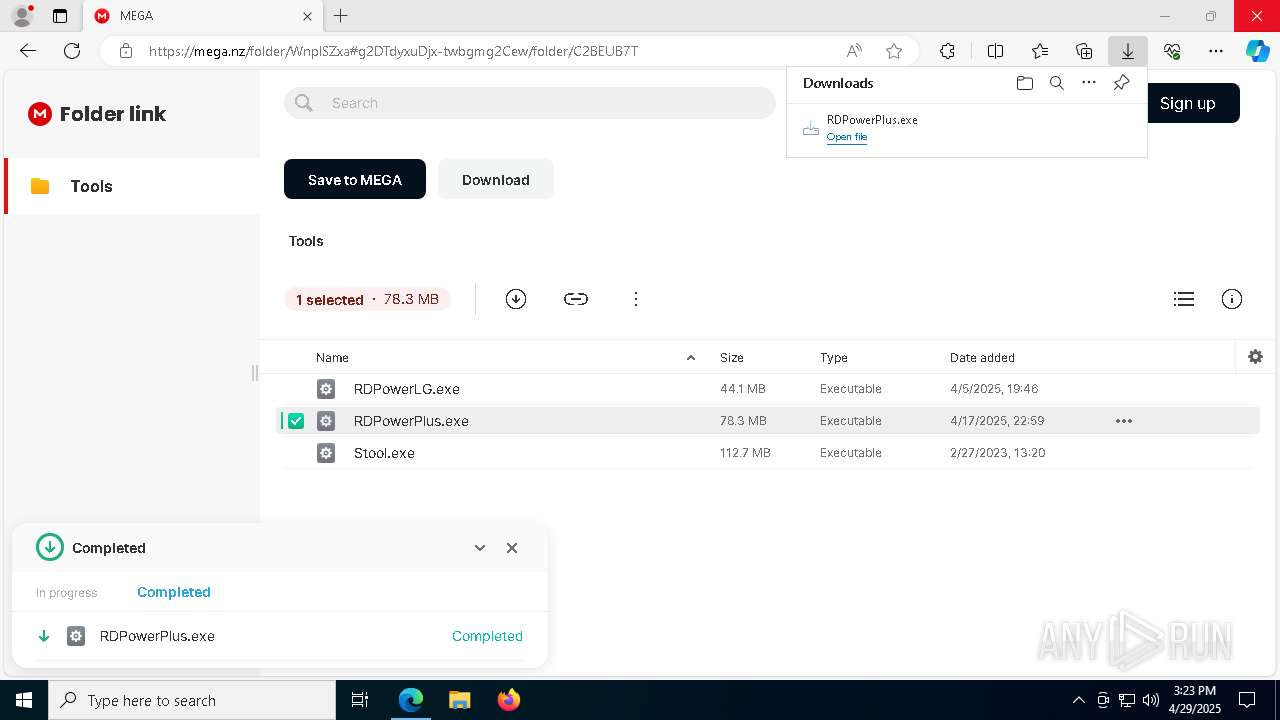Image resolution: width=1280 pixels, height=720 pixels.
Task: Click the address bar URL
Action: tap(393, 51)
